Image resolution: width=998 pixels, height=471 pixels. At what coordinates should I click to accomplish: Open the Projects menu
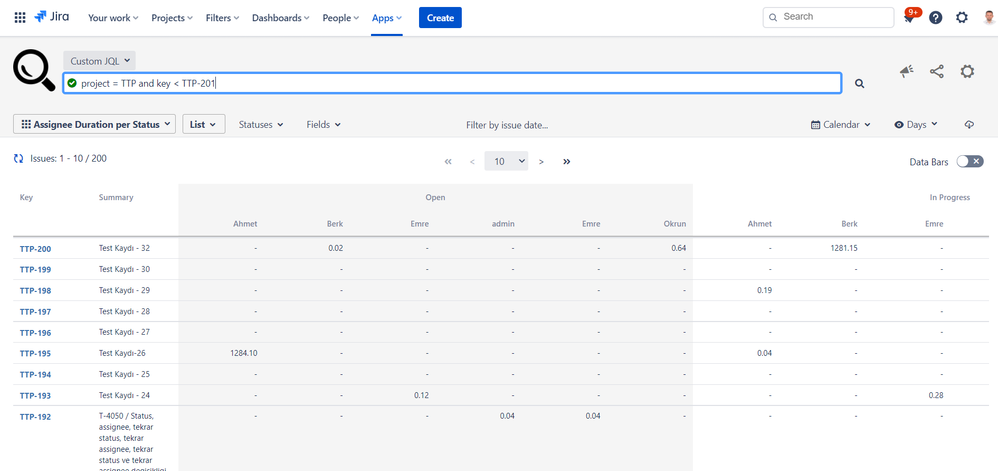(x=172, y=18)
